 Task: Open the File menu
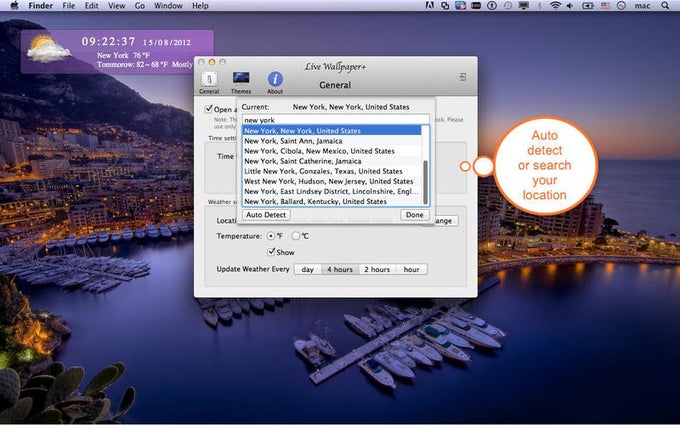(x=69, y=6)
